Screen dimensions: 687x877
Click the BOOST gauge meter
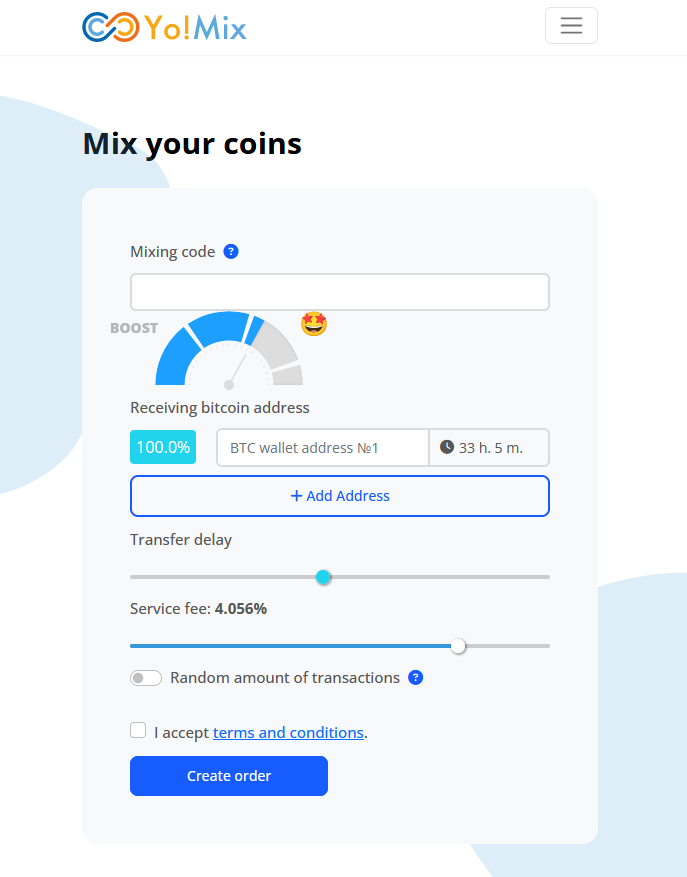(227, 350)
